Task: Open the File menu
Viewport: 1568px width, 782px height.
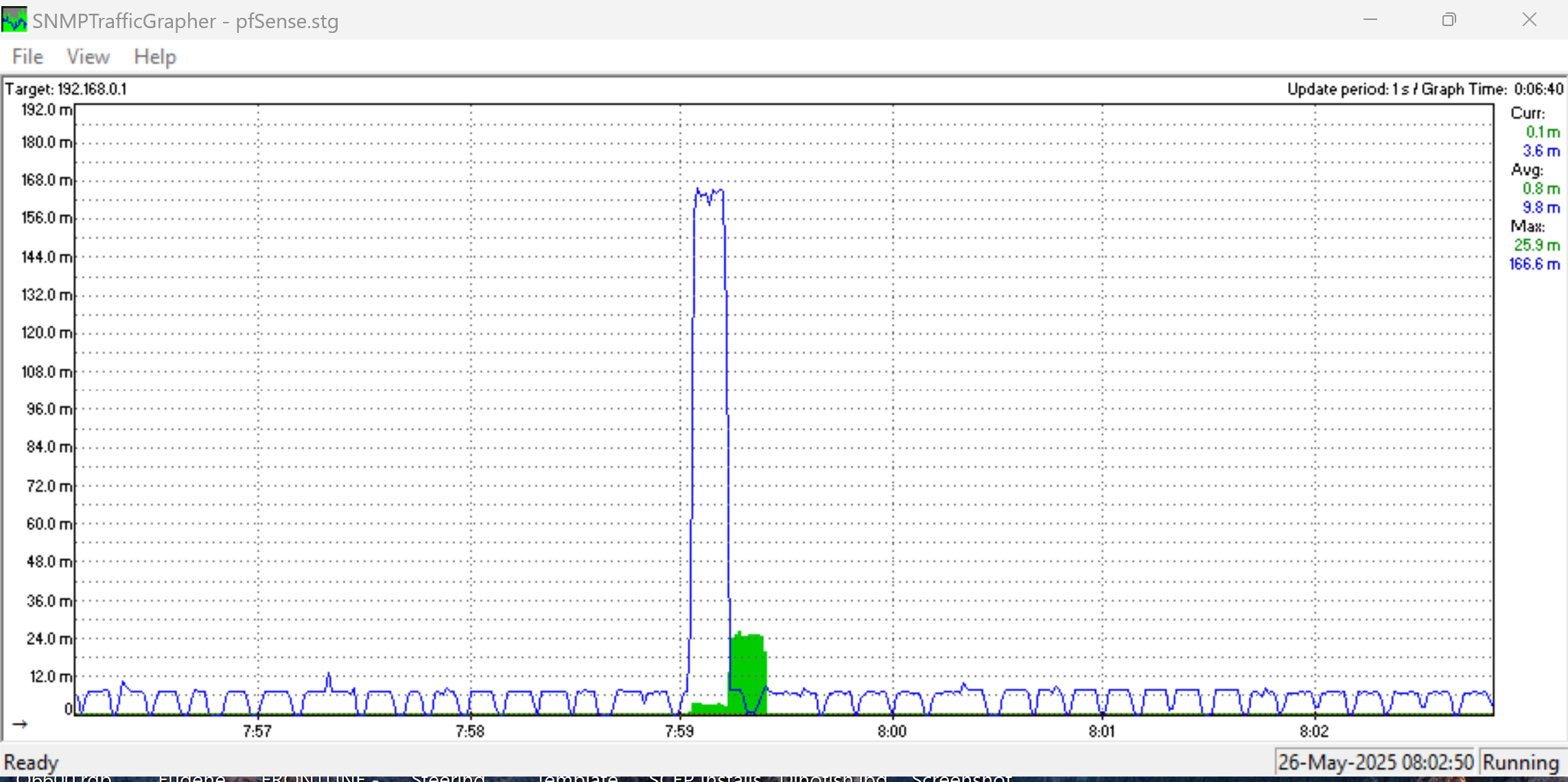Action: 27,57
